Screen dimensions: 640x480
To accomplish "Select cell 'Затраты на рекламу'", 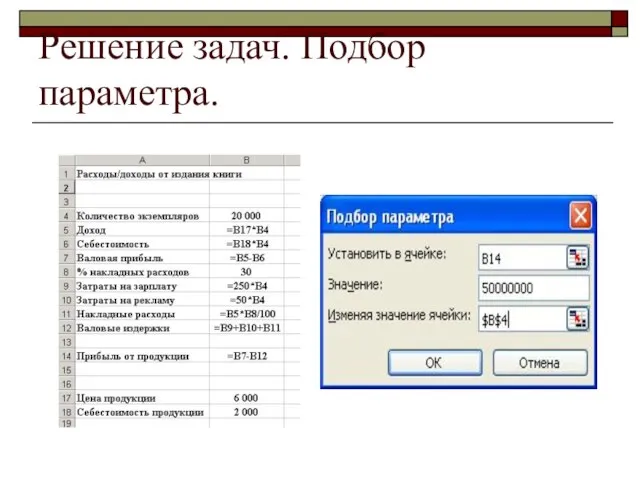I will click(x=142, y=300).
